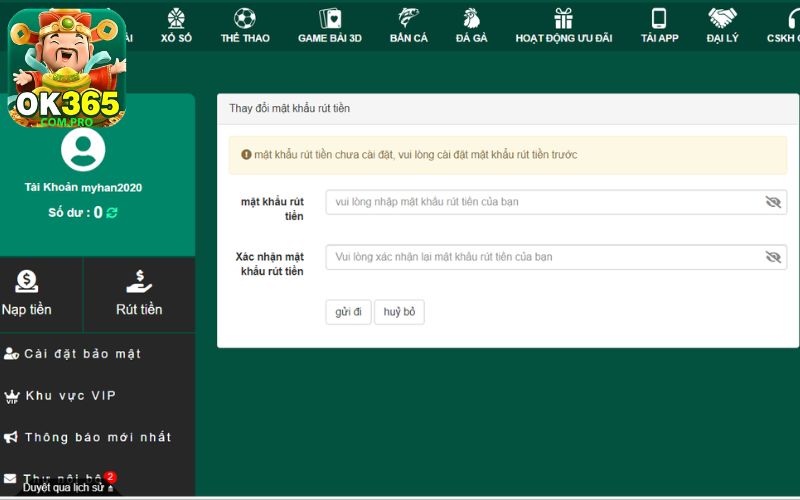Screen dimensions: 800x500
Task: Open the Rút tiền withdrawal icon
Action: [x=139, y=283]
